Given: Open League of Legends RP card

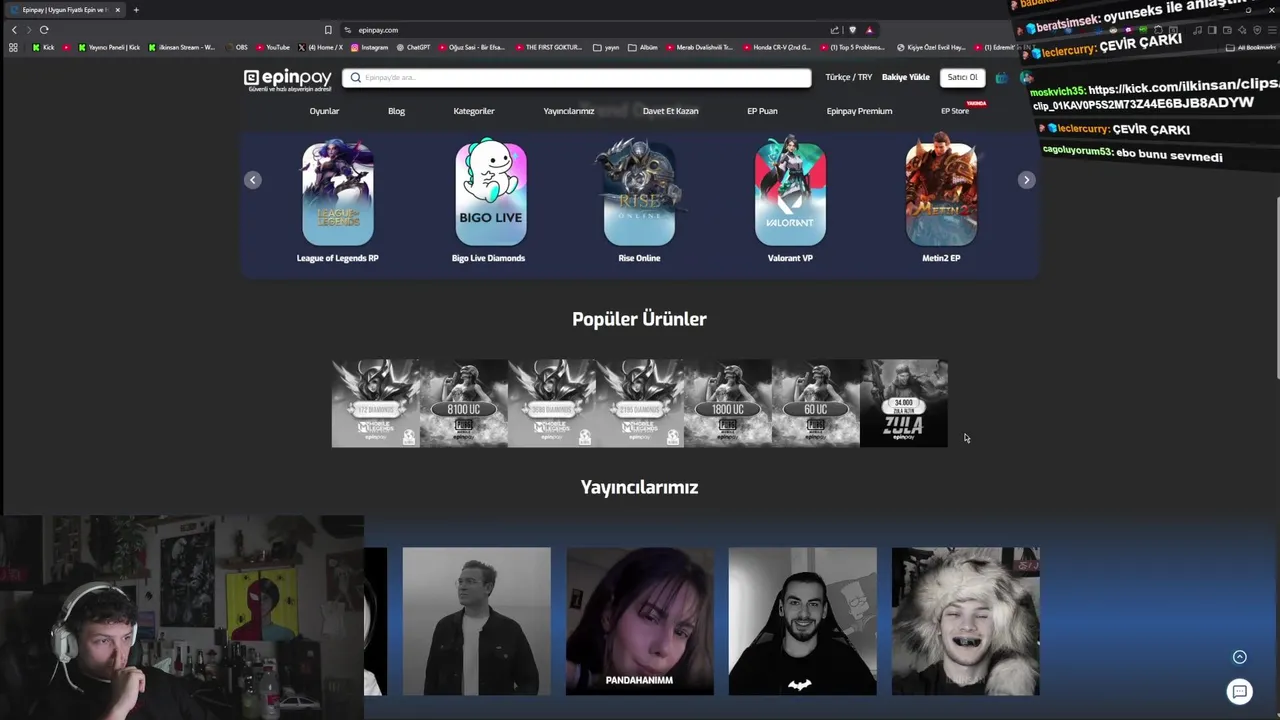Looking at the screenshot, I should (x=338, y=200).
